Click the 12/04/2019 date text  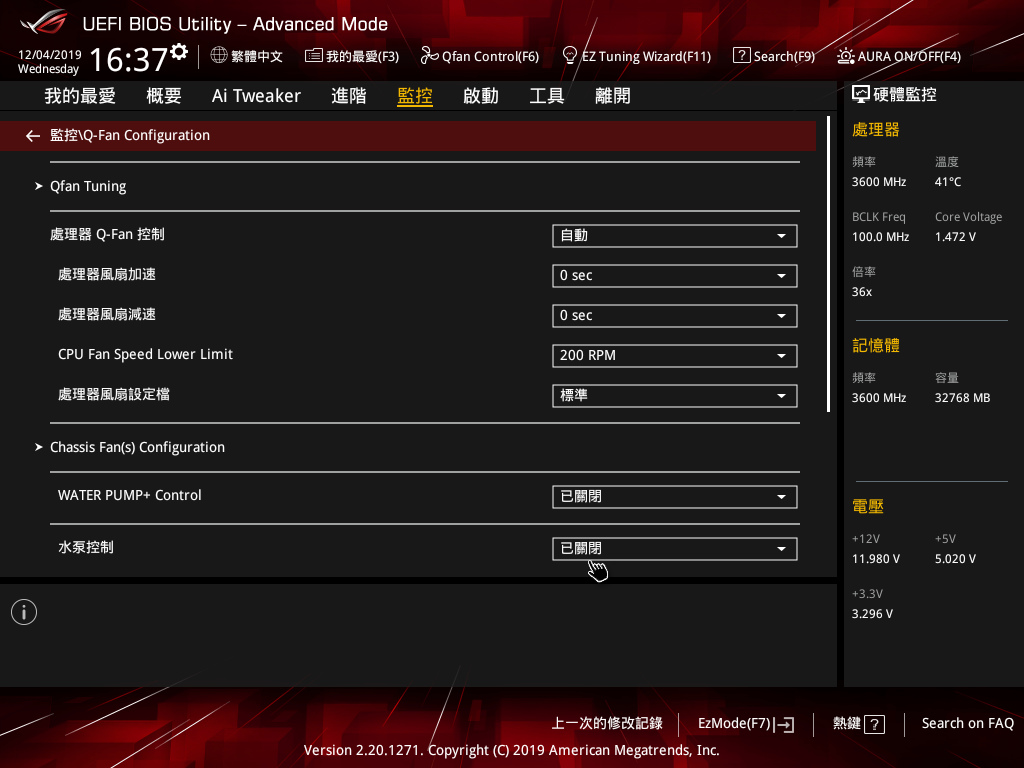[50, 55]
